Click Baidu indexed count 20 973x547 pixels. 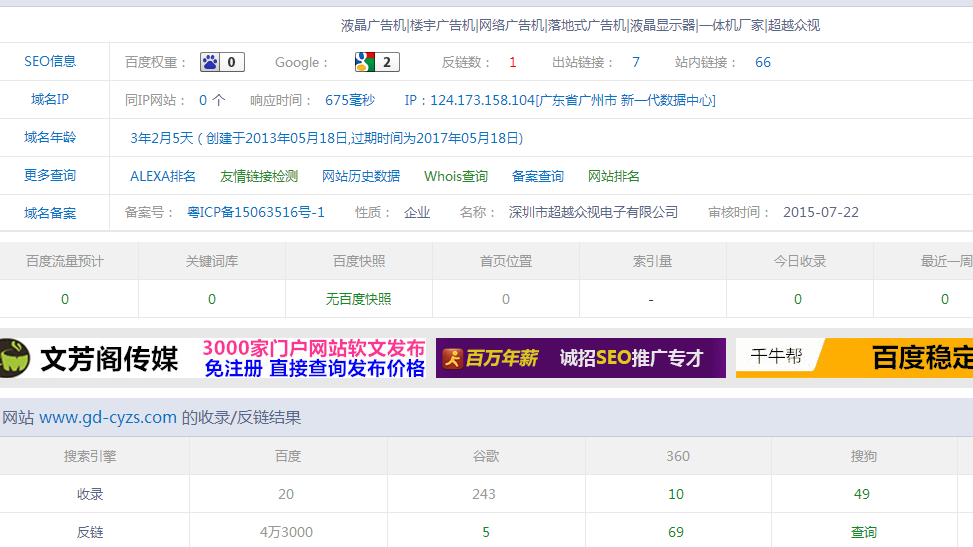286,494
